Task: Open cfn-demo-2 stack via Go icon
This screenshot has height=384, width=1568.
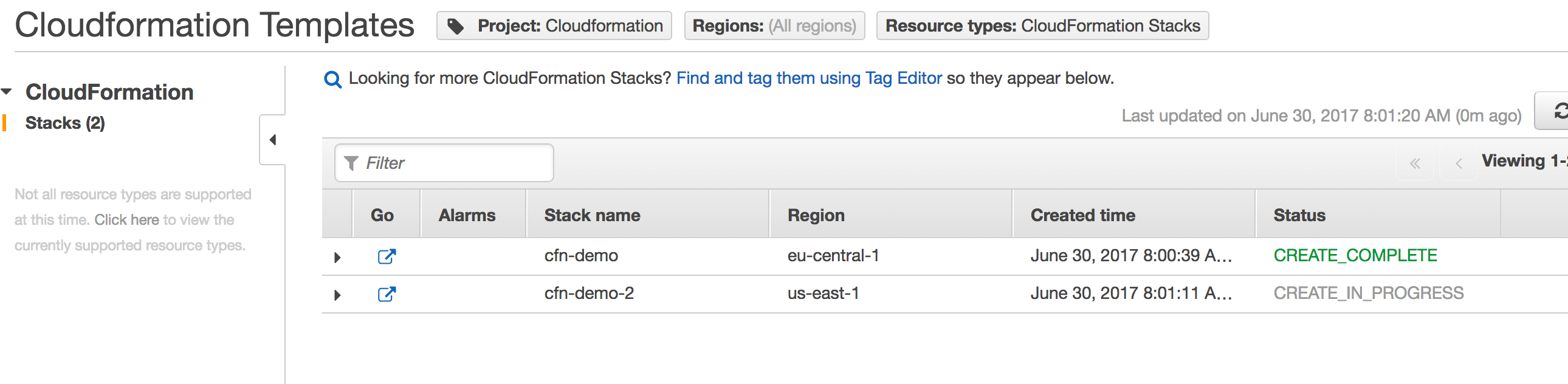Action: (x=387, y=294)
